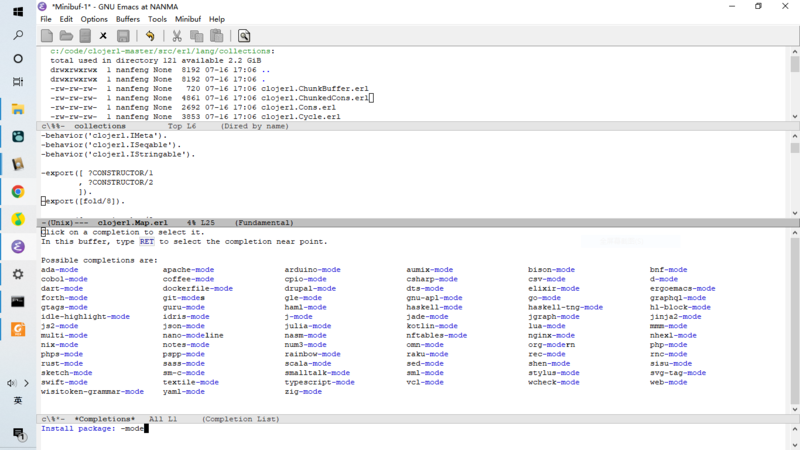Click the New File toolbar icon
This screenshot has width=800, height=450.
47,36
